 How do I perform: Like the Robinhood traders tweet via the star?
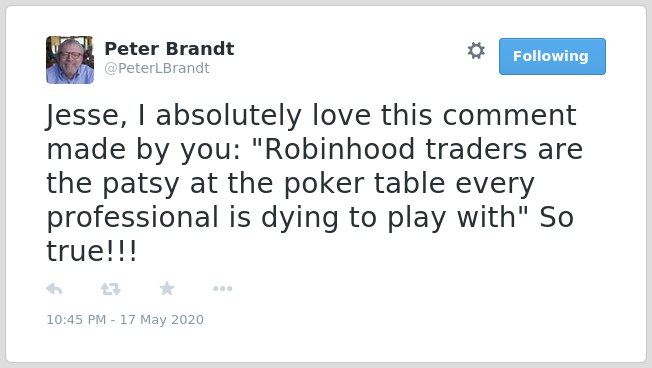point(167,288)
